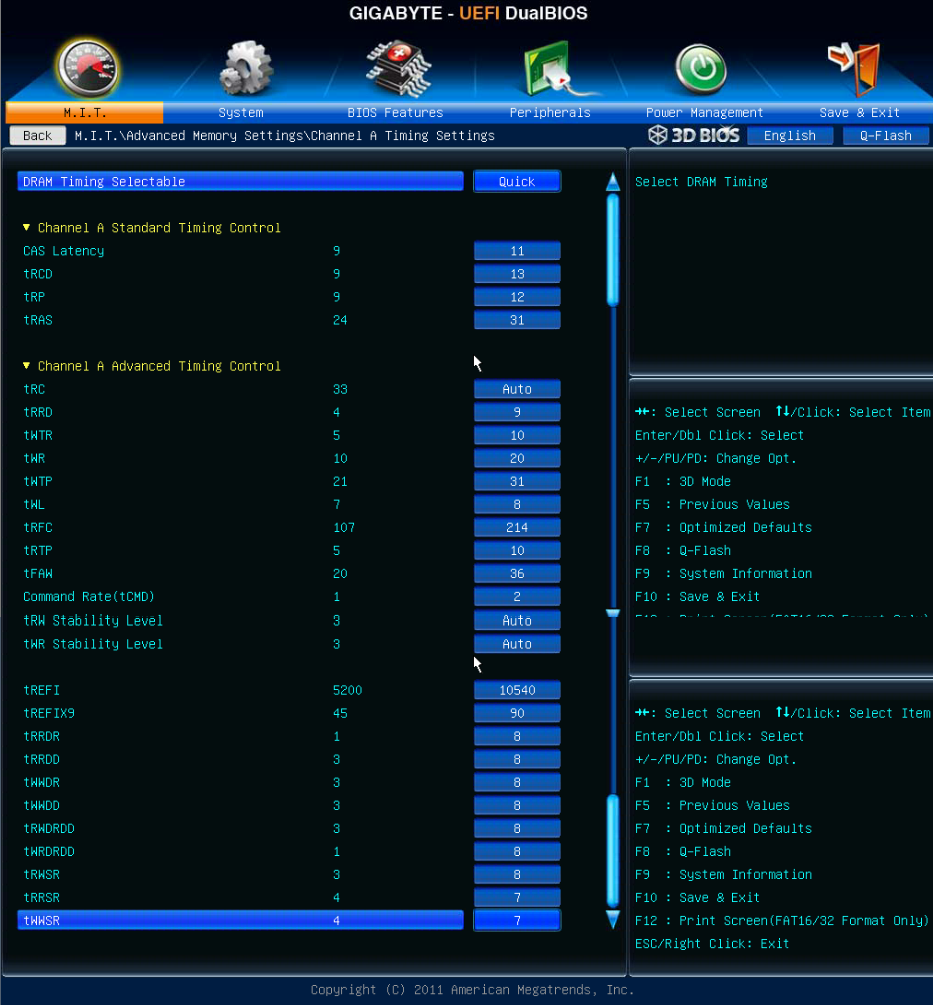Select the tWL value field 8
The height and width of the screenshot is (1005, 933).
coord(517,504)
